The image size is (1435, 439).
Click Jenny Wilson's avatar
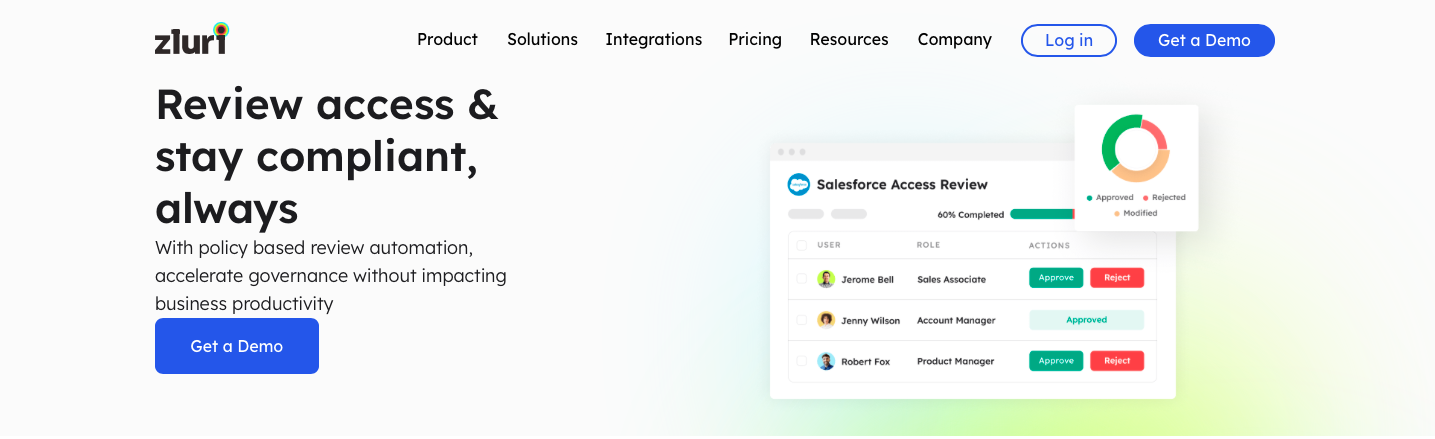coord(826,320)
